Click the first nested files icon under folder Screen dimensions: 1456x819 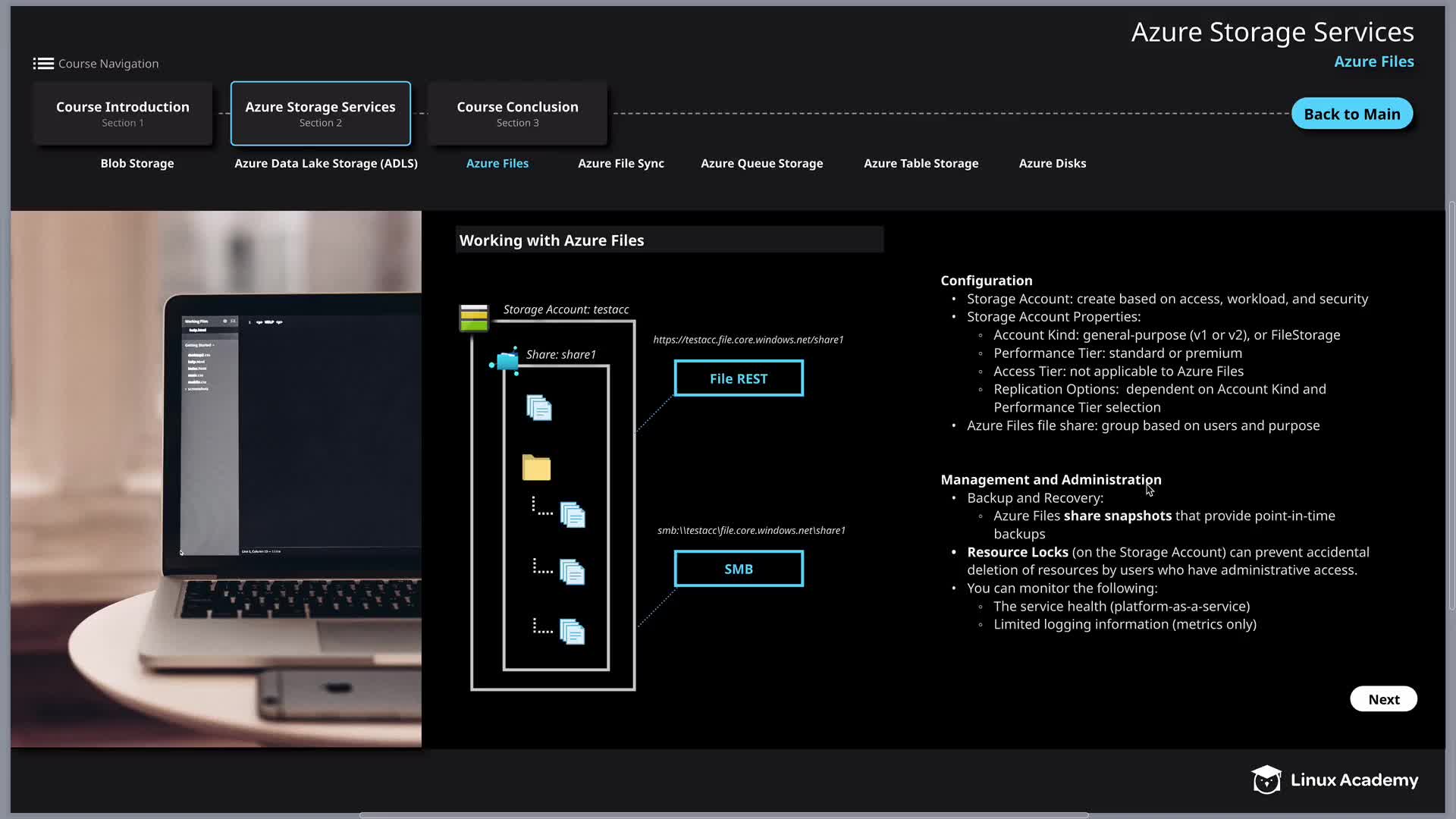[573, 515]
